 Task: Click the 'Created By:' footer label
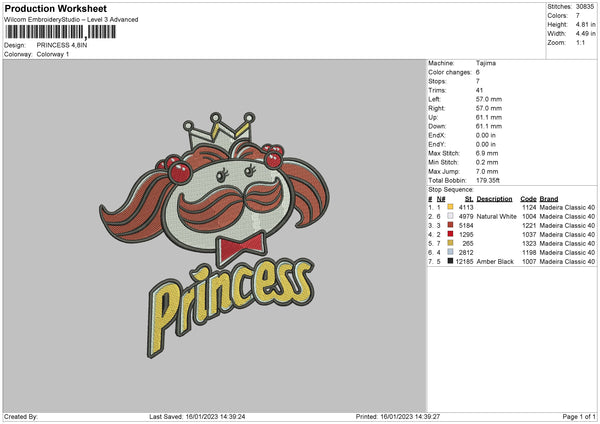21,416
